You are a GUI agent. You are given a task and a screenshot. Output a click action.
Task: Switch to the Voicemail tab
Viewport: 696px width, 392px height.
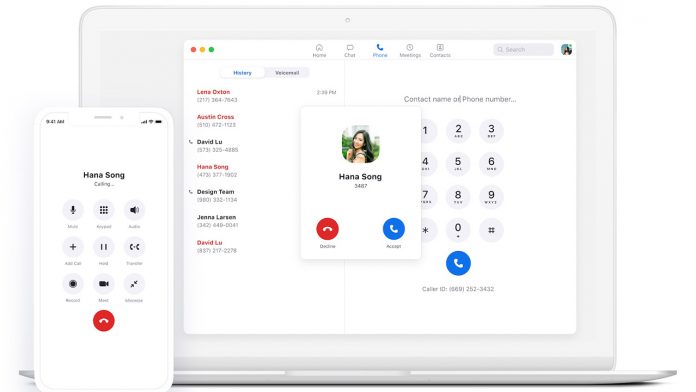pos(287,73)
